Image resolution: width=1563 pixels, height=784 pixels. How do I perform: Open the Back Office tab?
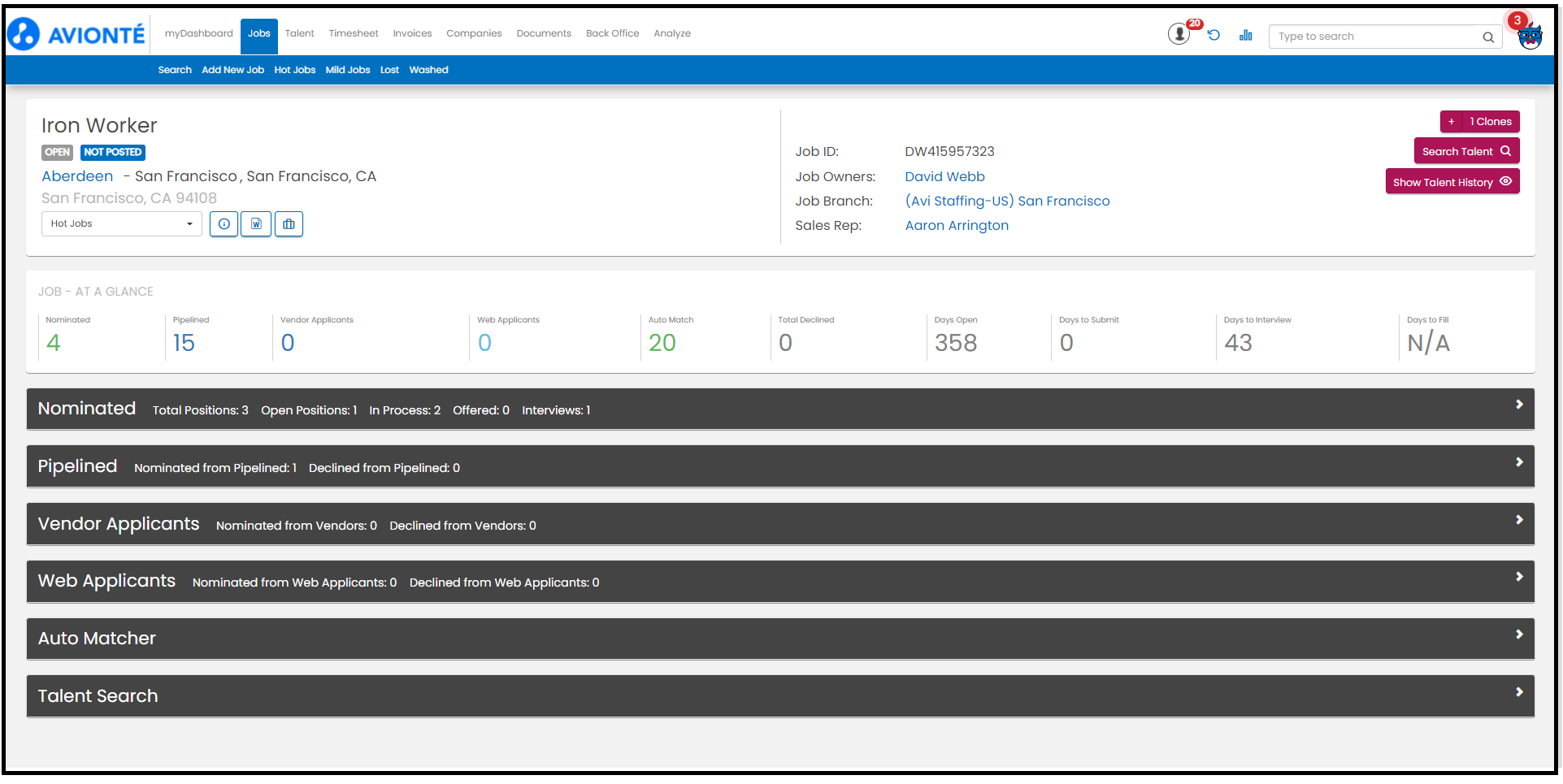click(612, 33)
